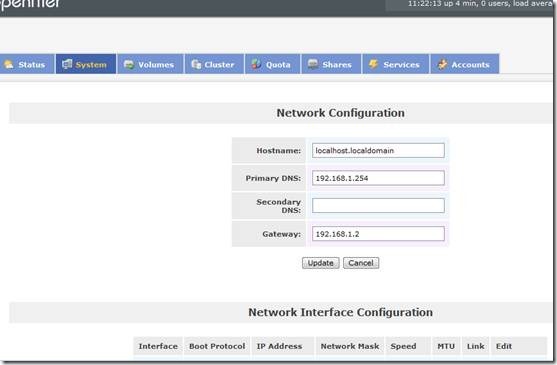Open the Status tab label
The height and width of the screenshot is (365, 557).
pos(32,65)
